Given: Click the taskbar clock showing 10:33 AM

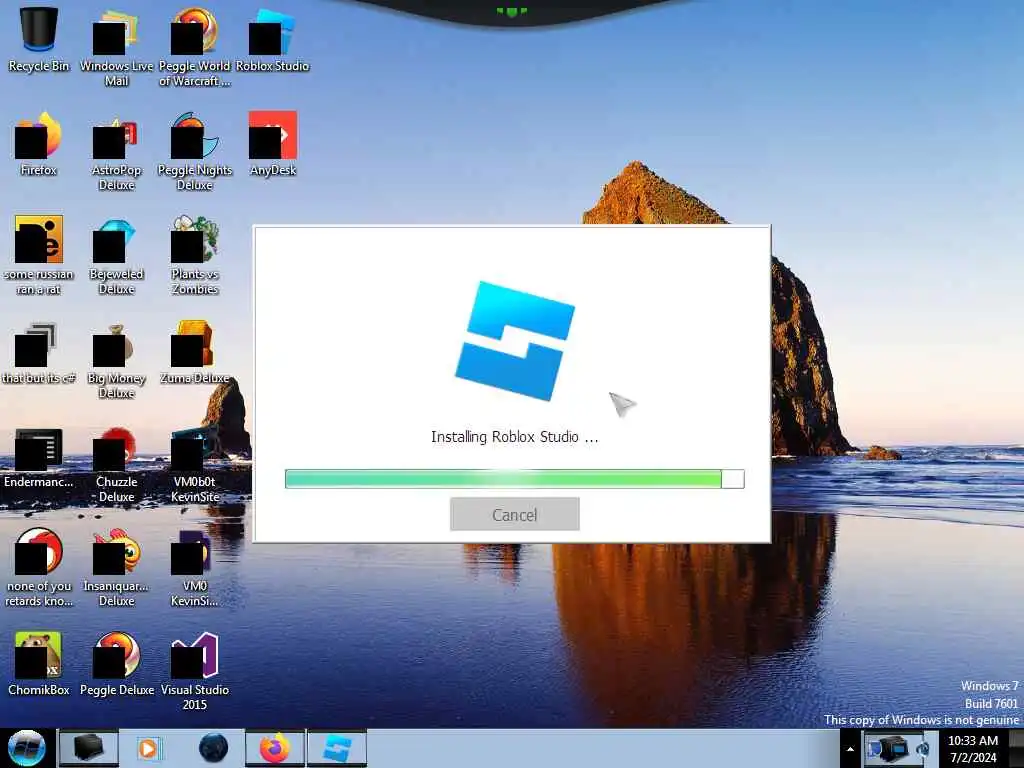Looking at the screenshot, I should point(972,749).
